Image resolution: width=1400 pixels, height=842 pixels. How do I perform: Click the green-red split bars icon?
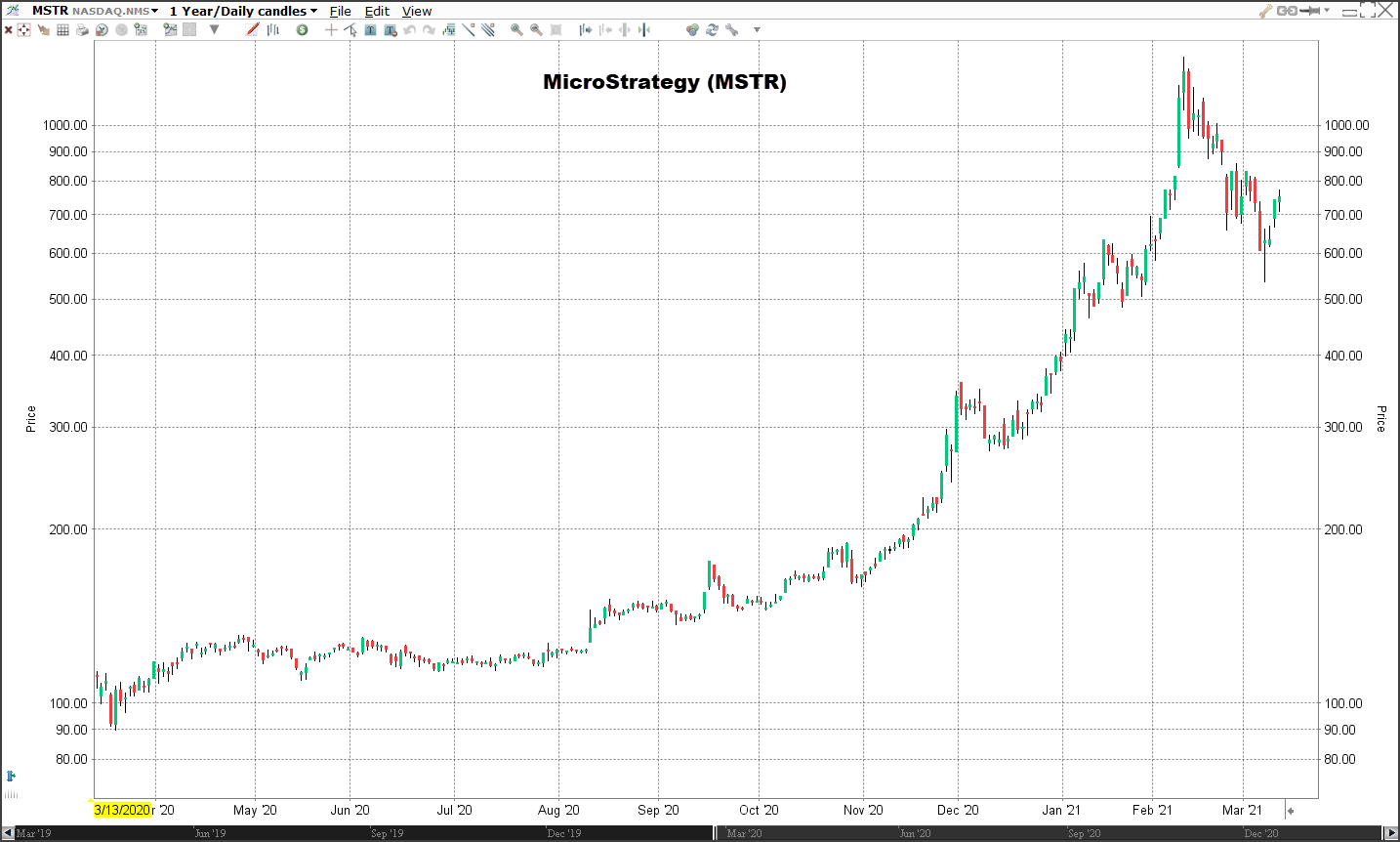tap(643, 29)
